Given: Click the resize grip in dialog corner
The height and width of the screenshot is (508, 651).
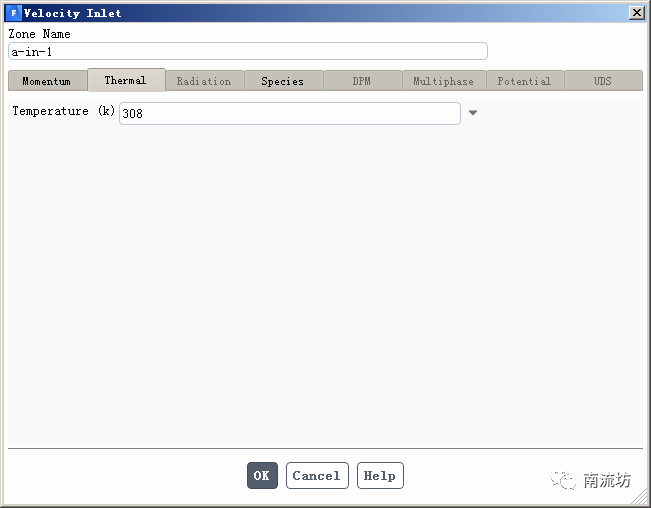Looking at the screenshot, I should coord(639,497).
